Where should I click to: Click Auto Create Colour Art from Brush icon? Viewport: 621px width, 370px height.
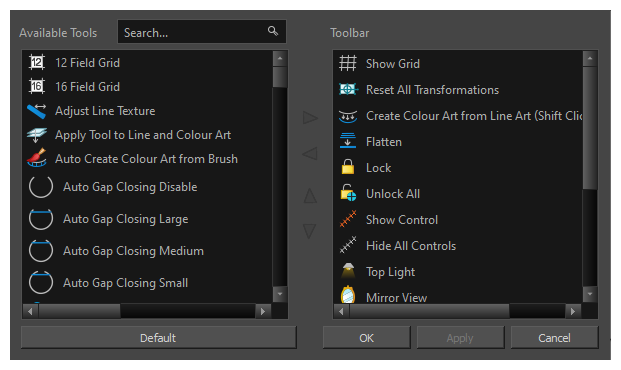[x=37, y=158]
